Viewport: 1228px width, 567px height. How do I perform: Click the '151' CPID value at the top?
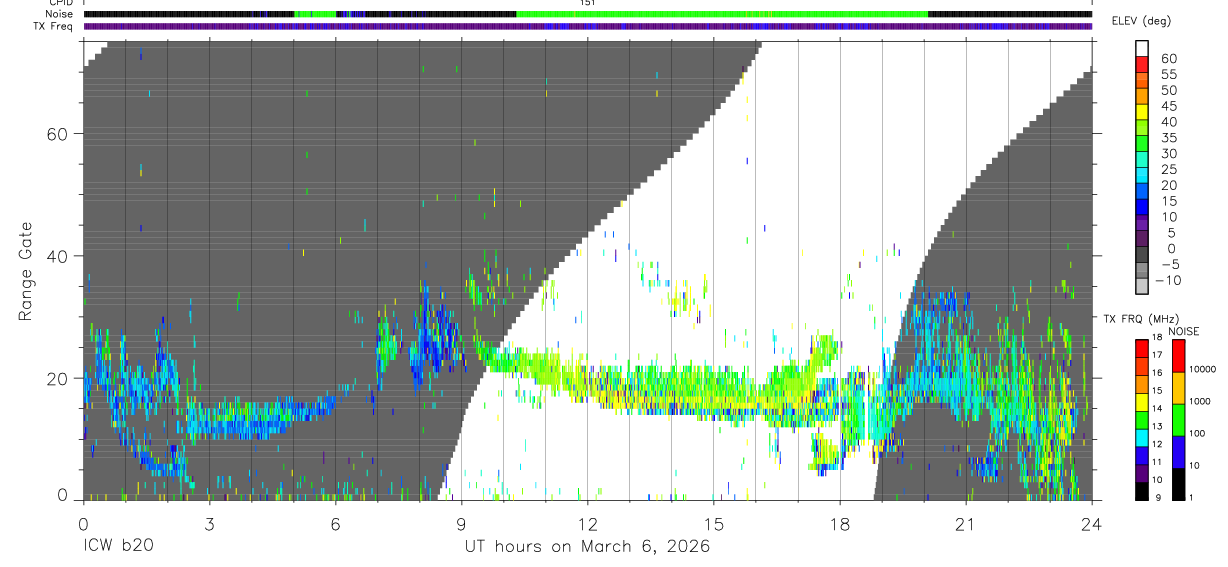click(x=587, y=3)
